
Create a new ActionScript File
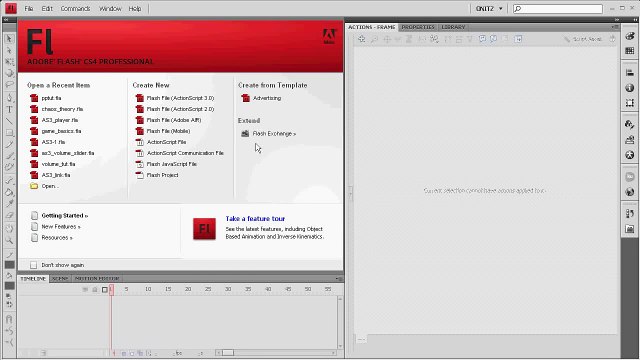tap(166, 142)
